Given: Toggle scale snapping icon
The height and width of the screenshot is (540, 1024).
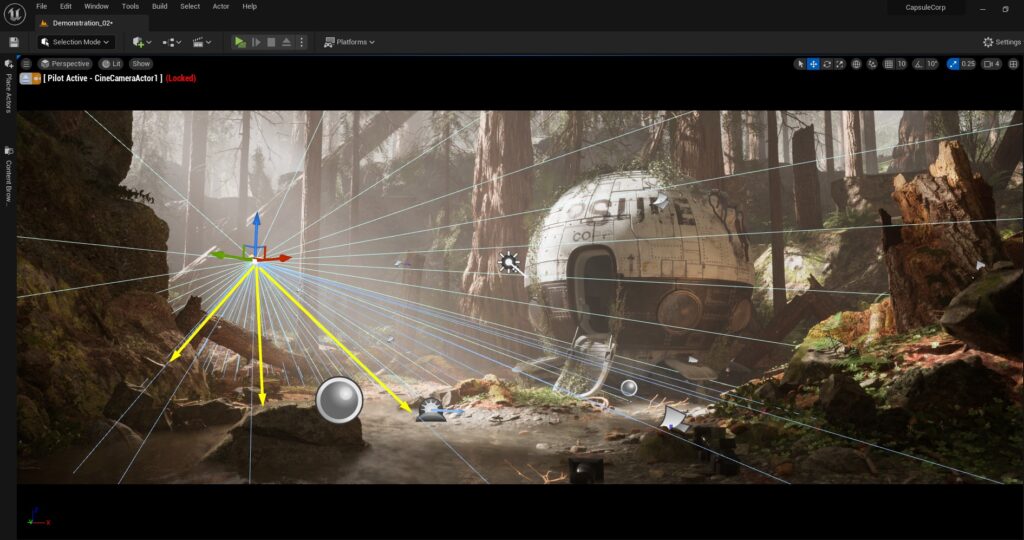Looking at the screenshot, I should 953,64.
